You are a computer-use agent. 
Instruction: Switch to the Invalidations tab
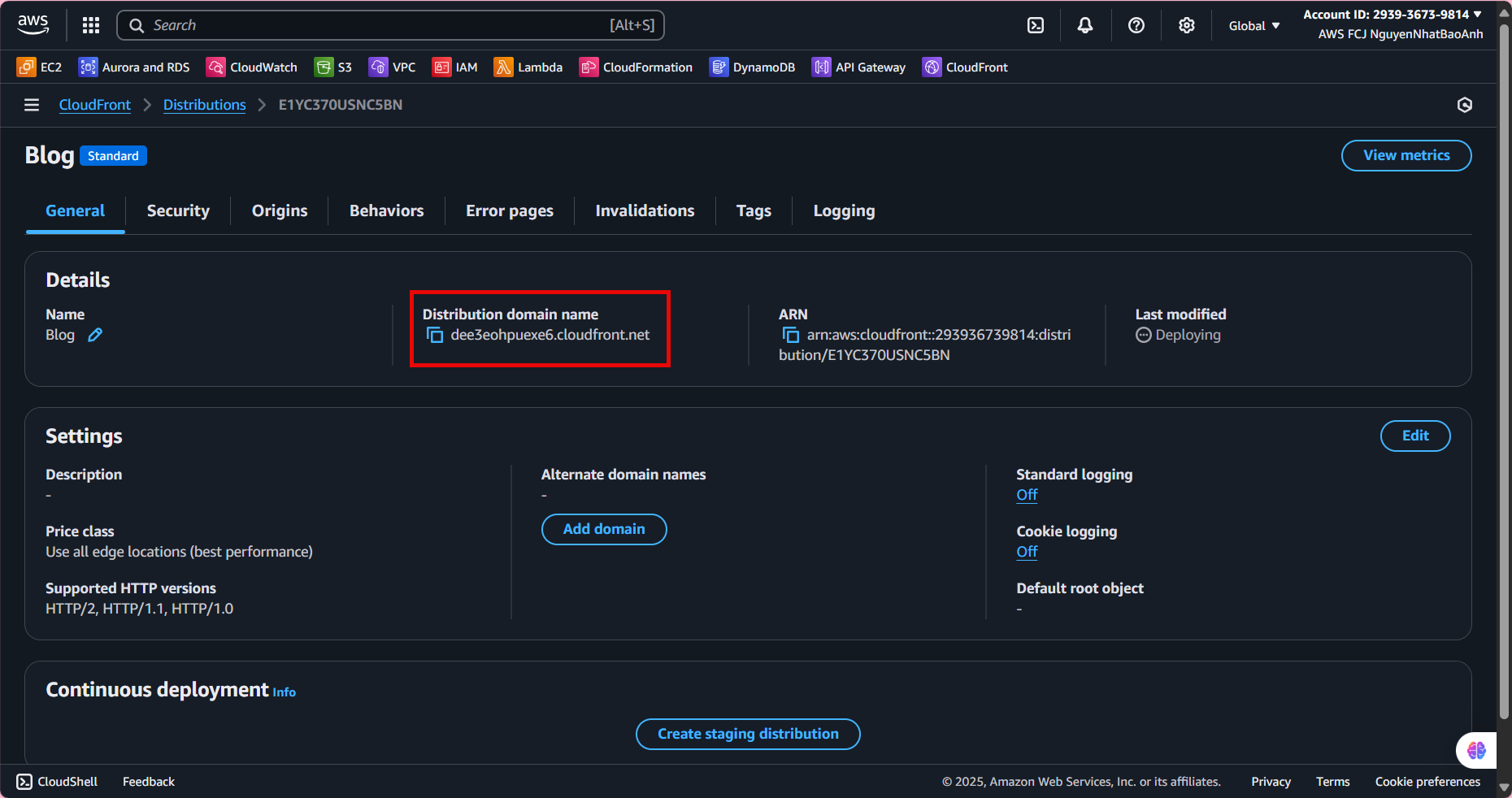(645, 211)
